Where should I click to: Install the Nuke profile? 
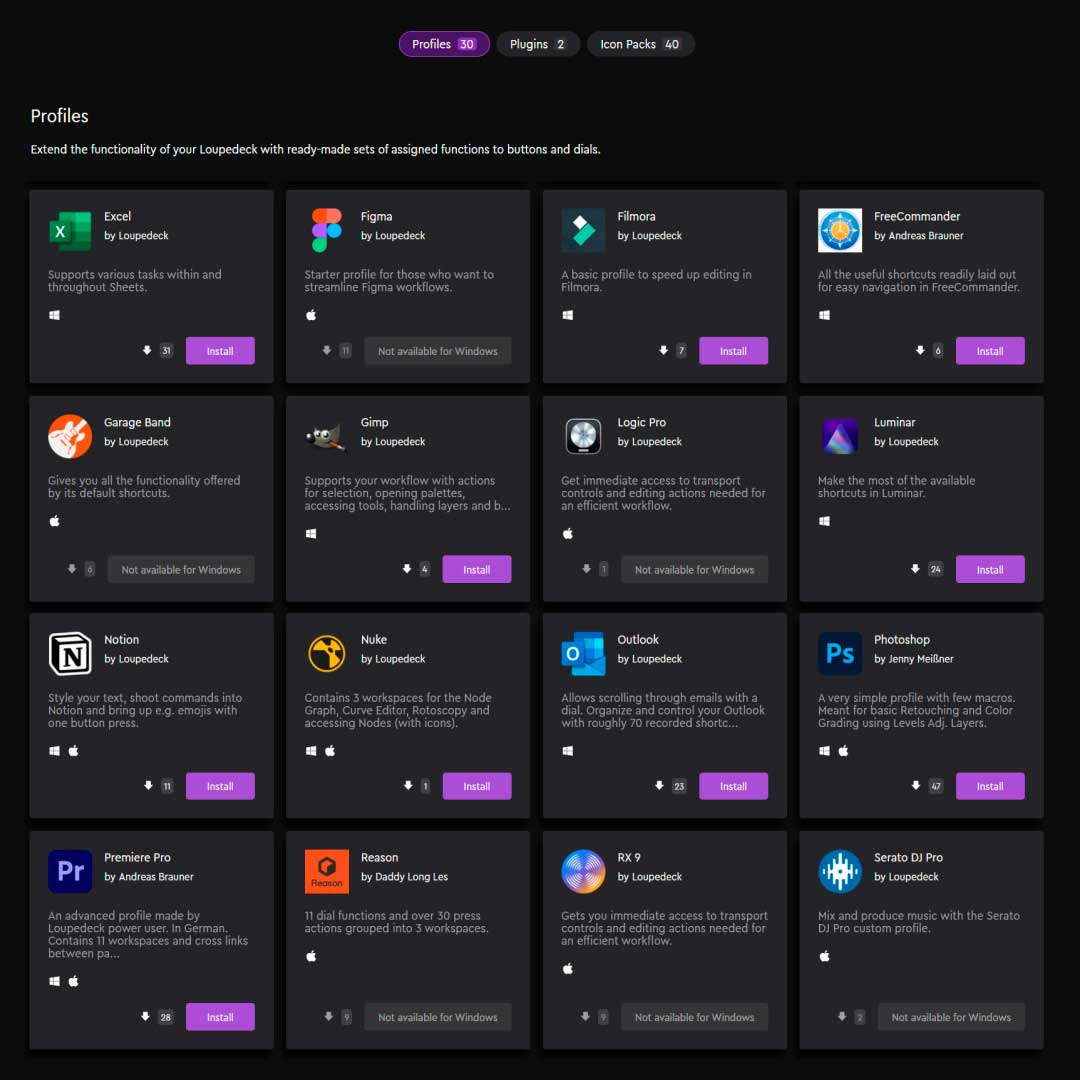point(477,786)
